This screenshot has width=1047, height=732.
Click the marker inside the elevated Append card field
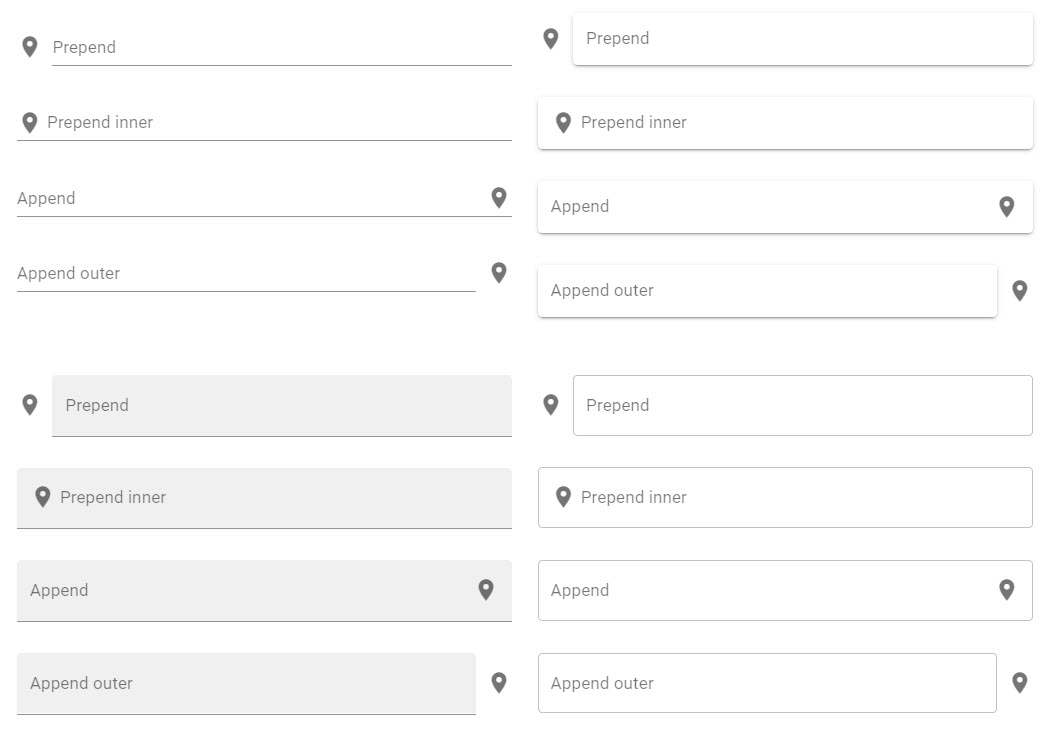click(x=1006, y=206)
